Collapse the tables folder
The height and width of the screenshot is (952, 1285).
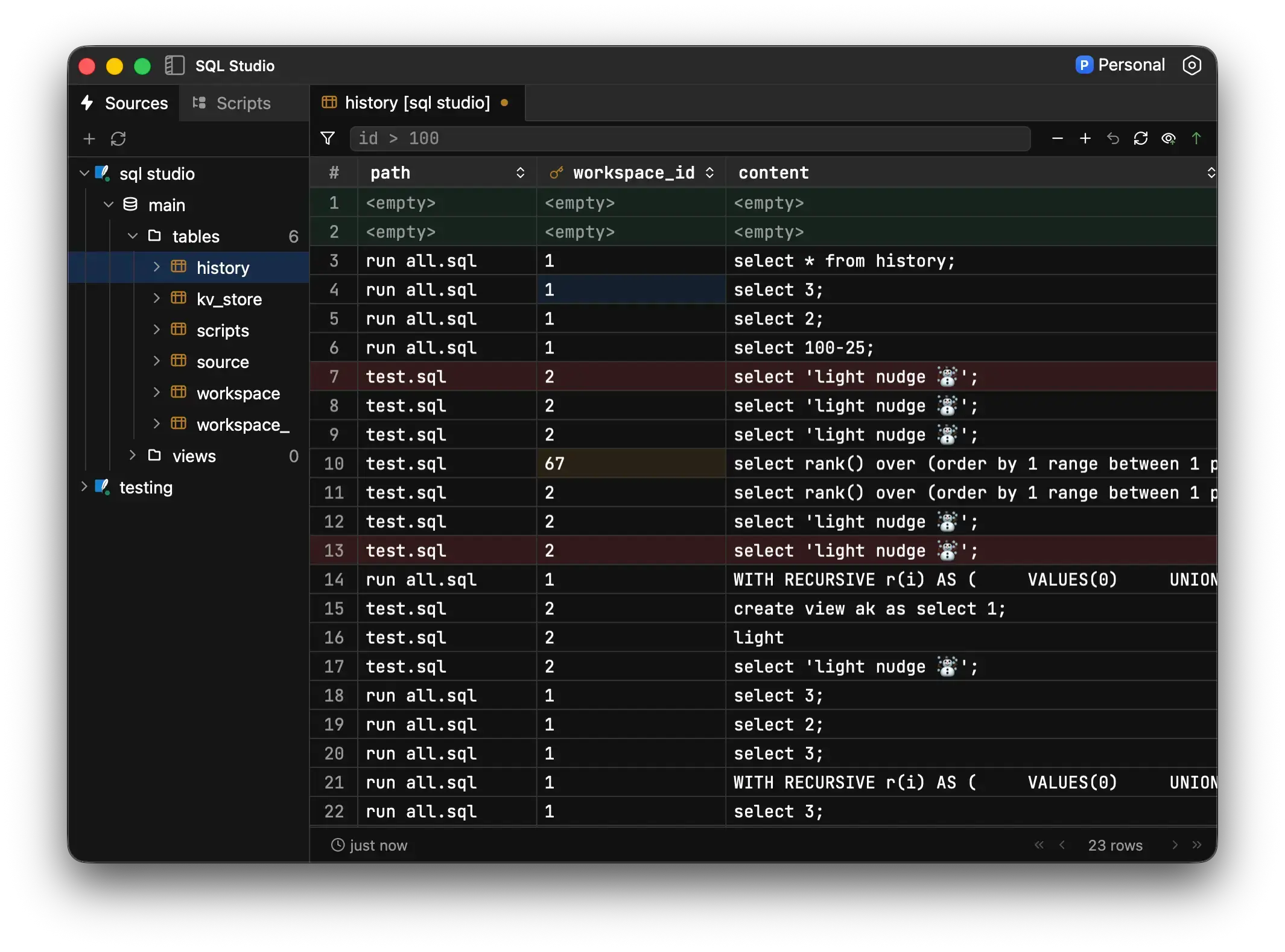coord(133,236)
